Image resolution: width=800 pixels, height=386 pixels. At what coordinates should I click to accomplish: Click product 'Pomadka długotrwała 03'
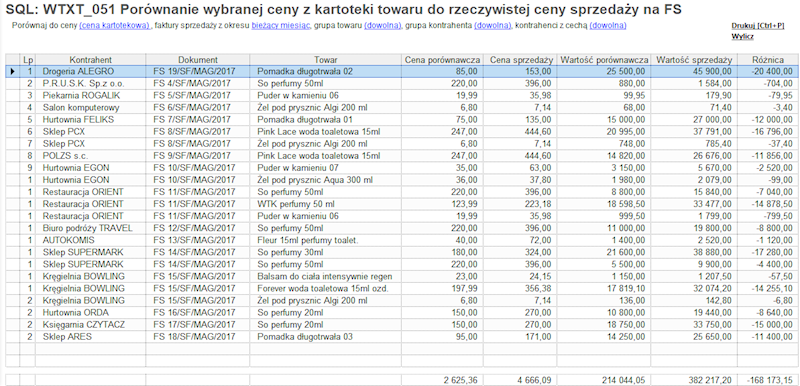click(326, 337)
